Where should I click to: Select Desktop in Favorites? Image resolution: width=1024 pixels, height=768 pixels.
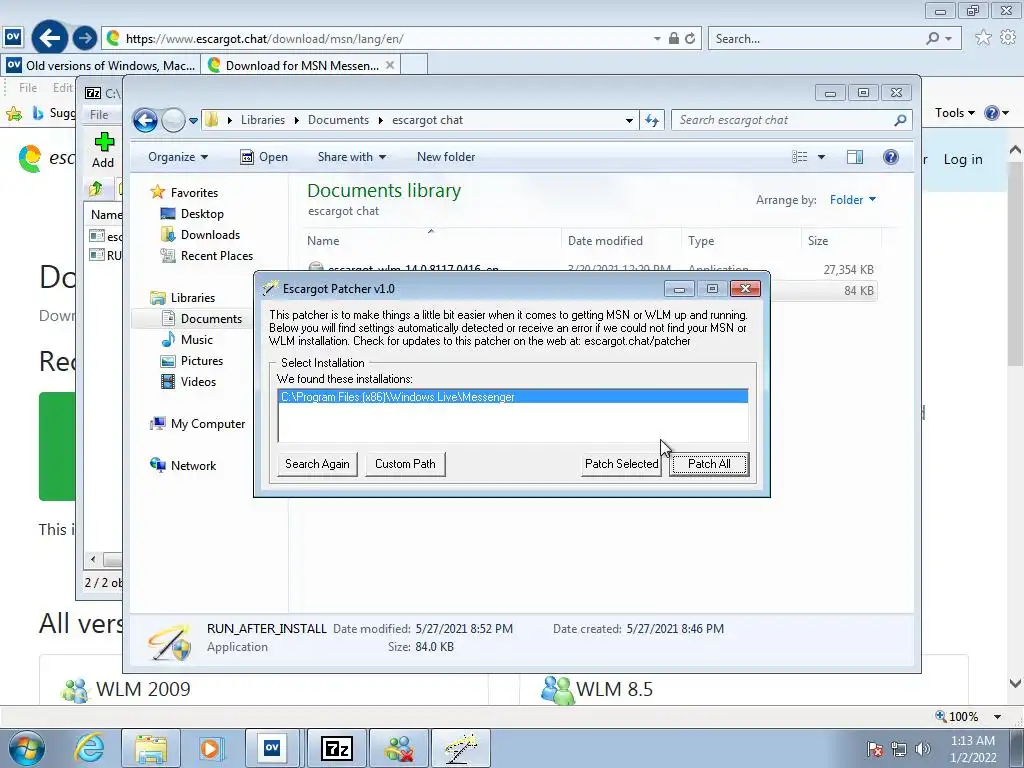202,214
